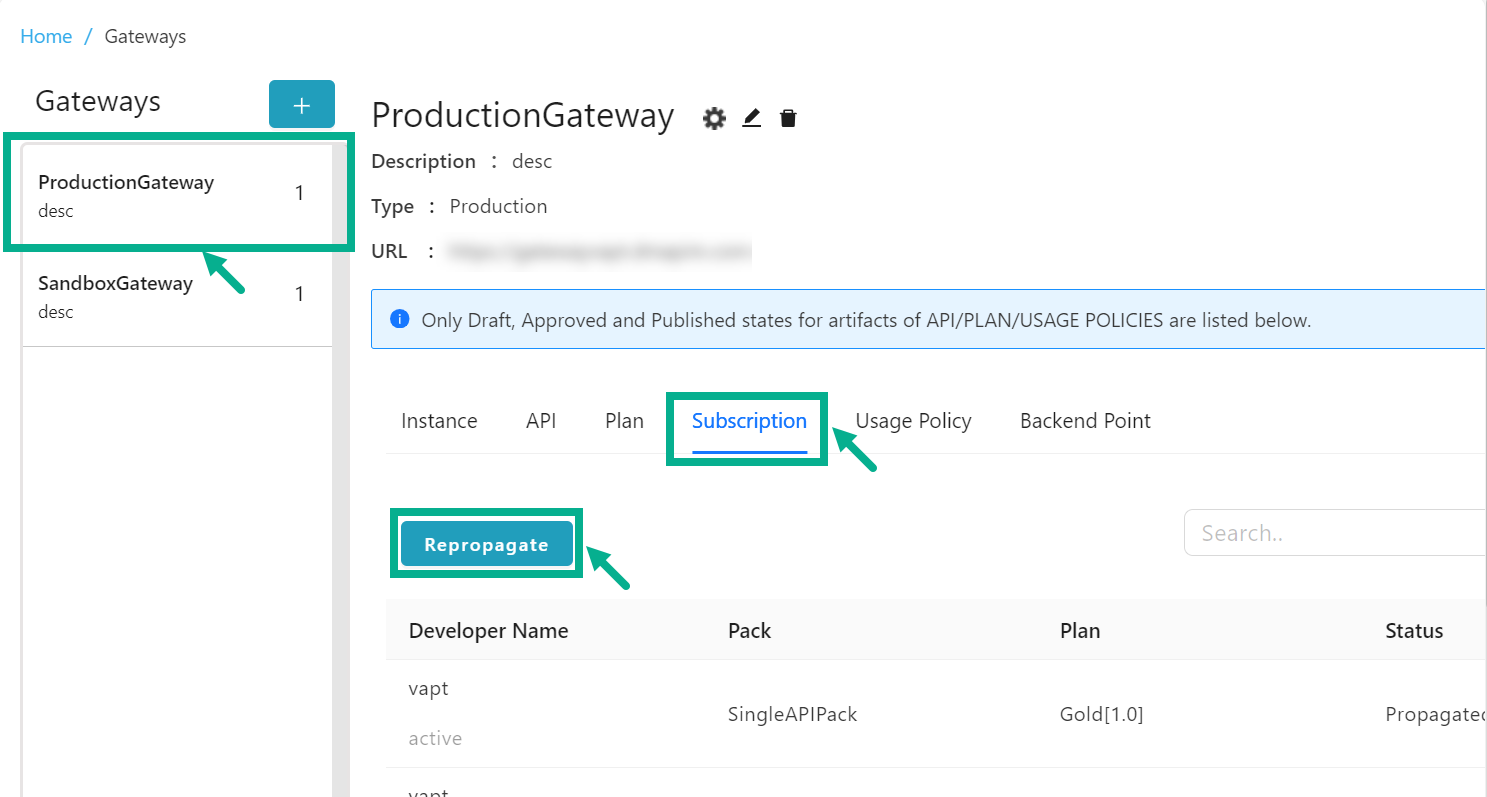Click the Gold[1.0] plan entry

click(1101, 713)
